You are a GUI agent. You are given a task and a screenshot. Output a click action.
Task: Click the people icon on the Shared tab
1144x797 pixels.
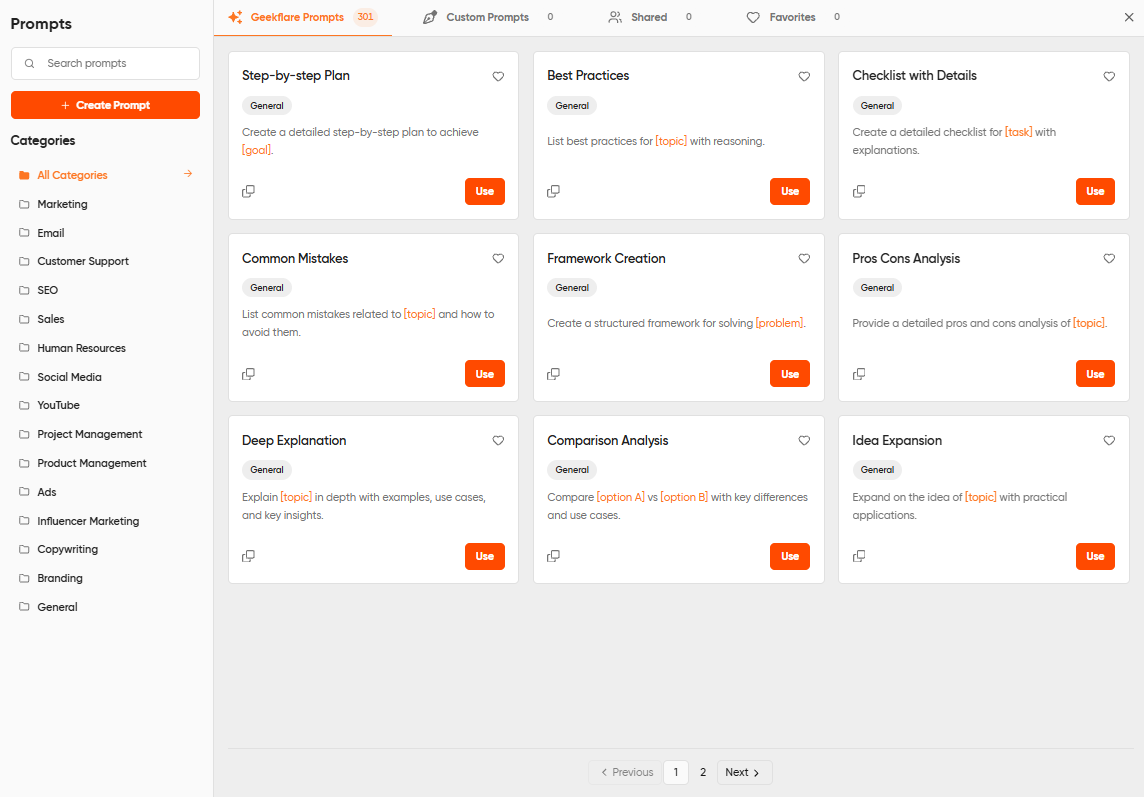point(614,17)
